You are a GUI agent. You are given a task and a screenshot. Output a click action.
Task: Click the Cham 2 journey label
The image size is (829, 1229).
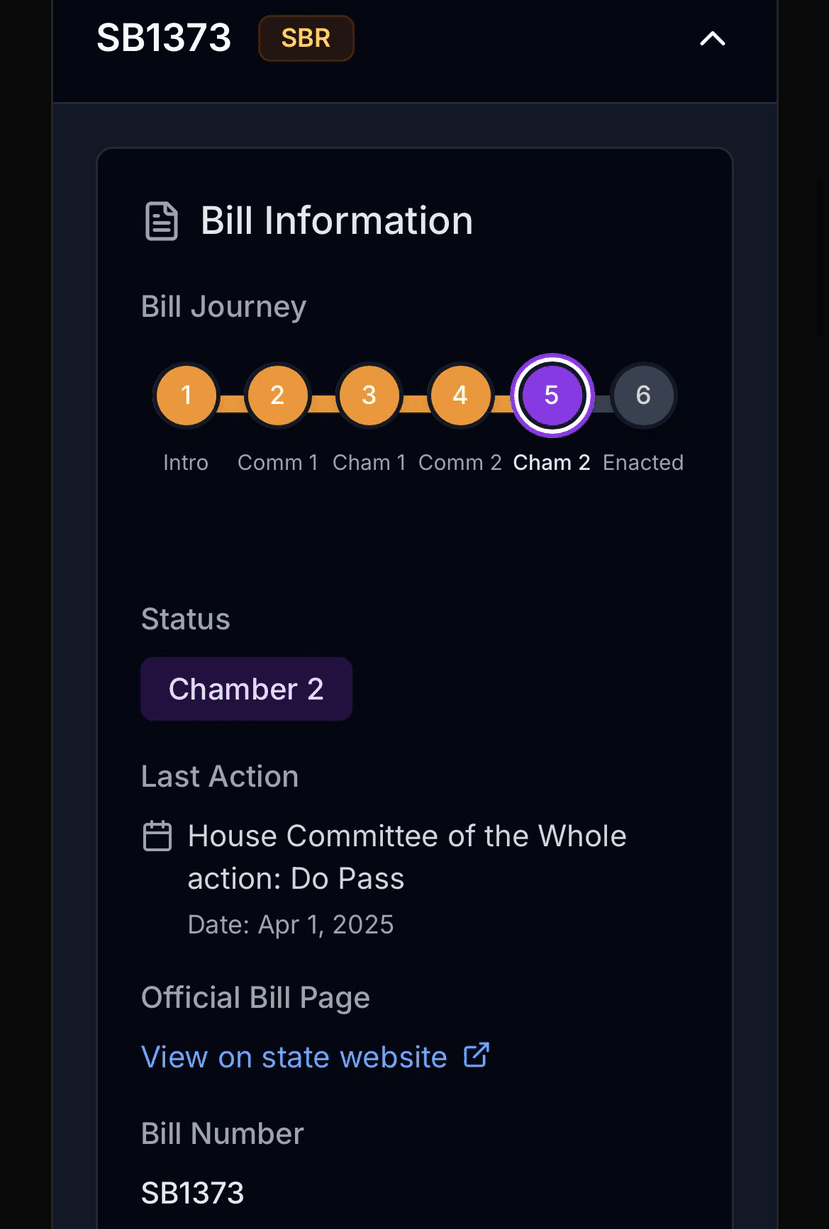551,463
